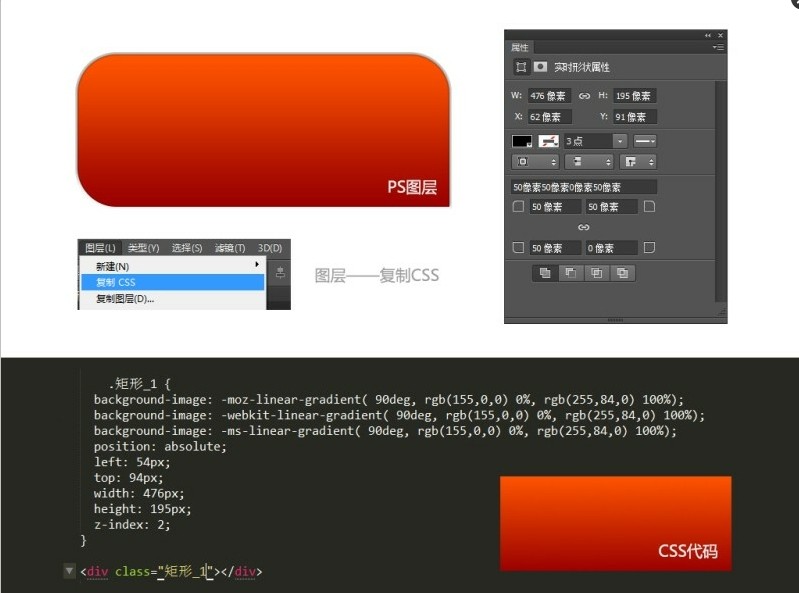Click the PS图层 orange rounded shape
This screenshot has width=799, height=593.
[x=263, y=130]
